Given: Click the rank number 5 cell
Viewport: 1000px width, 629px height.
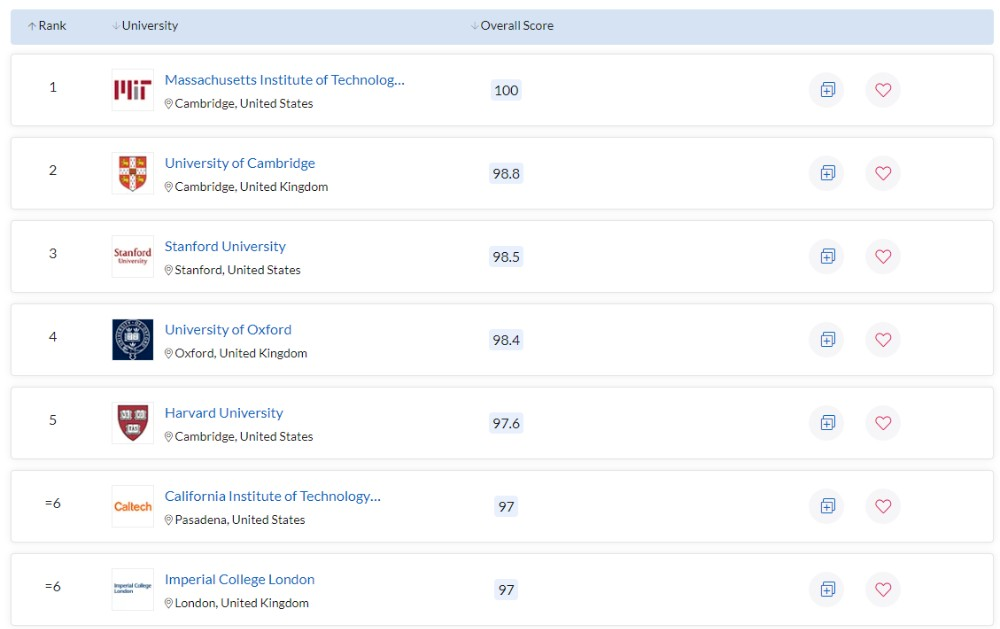Looking at the screenshot, I should (x=53, y=420).
